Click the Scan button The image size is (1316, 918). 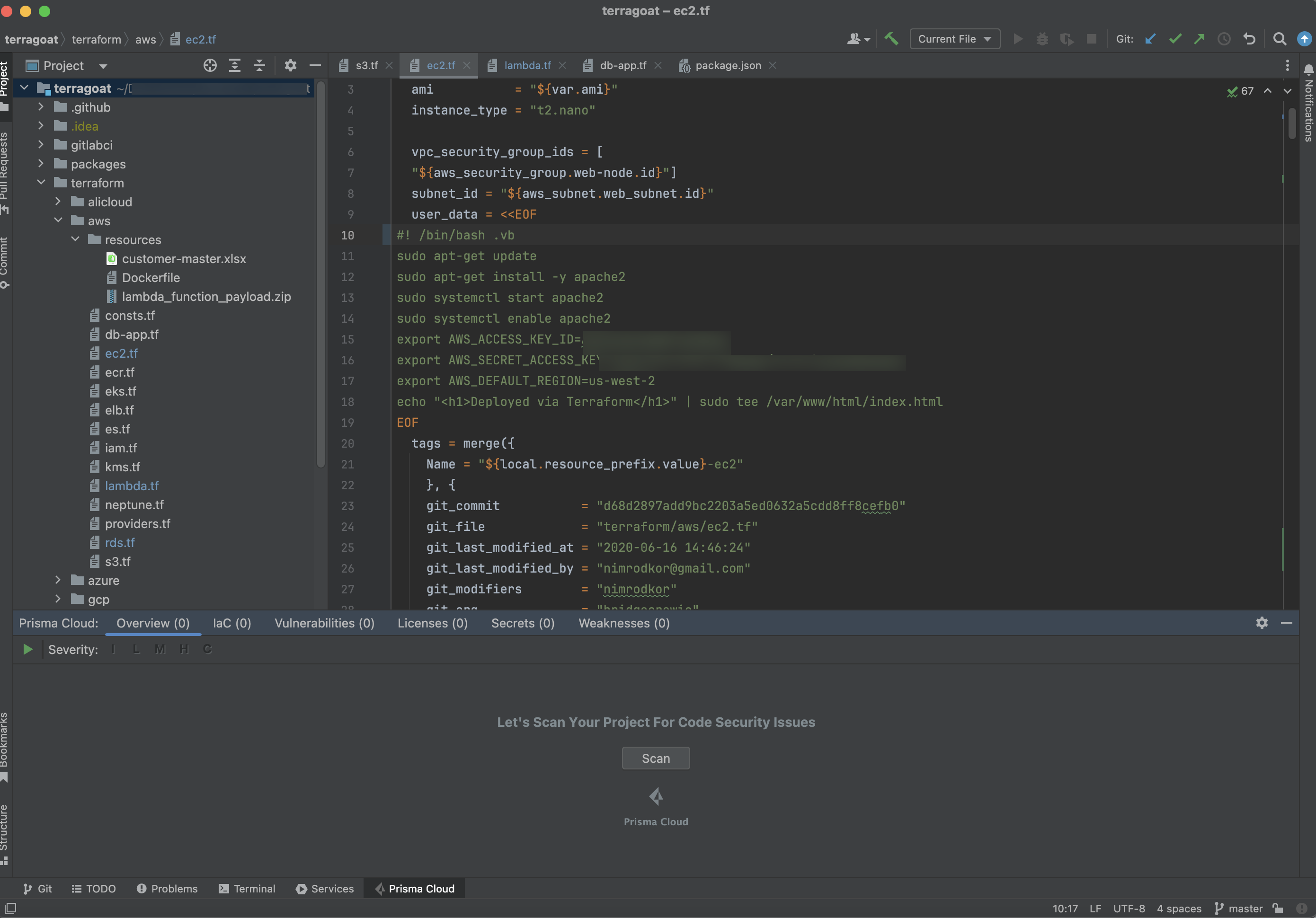click(656, 758)
